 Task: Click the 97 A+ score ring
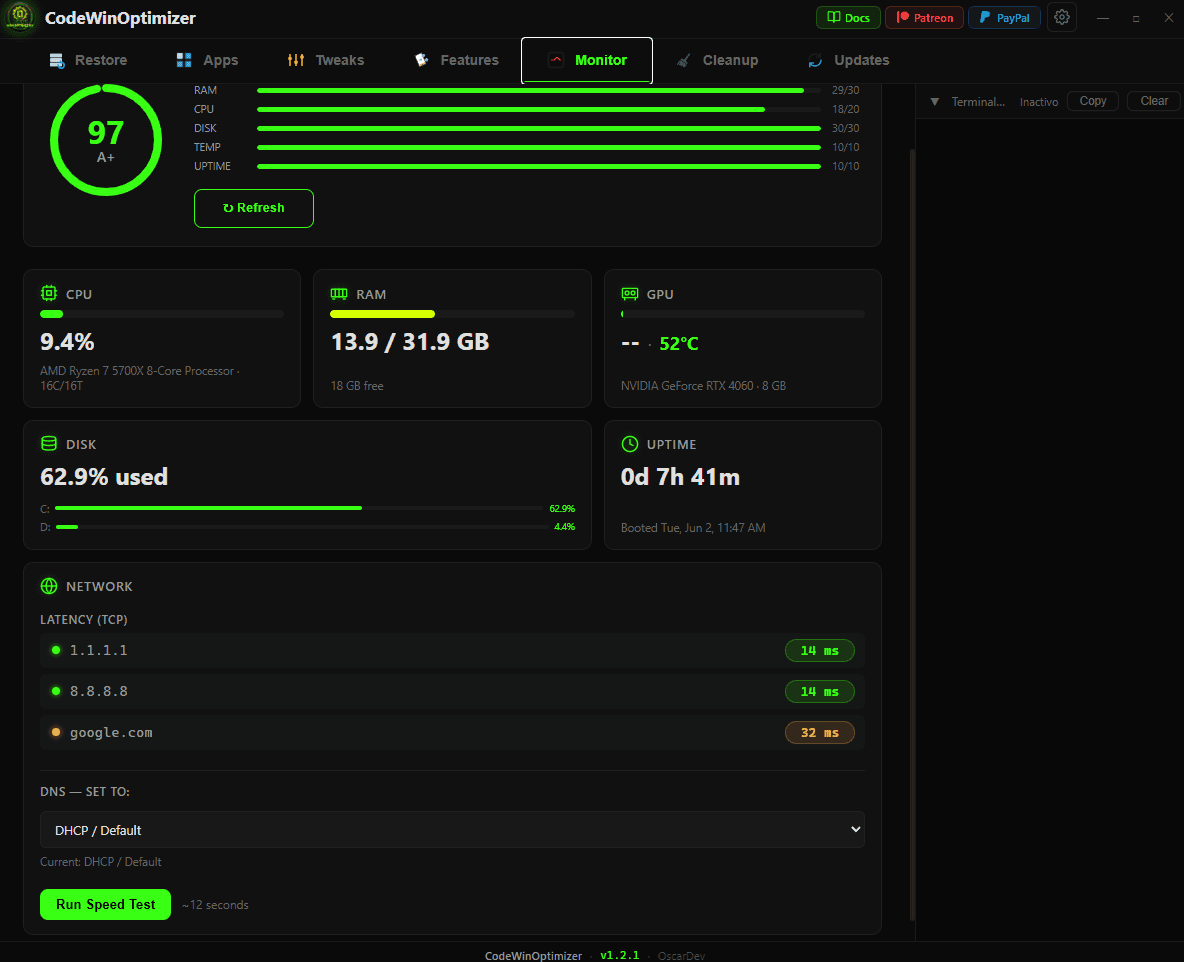(x=106, y=140)
